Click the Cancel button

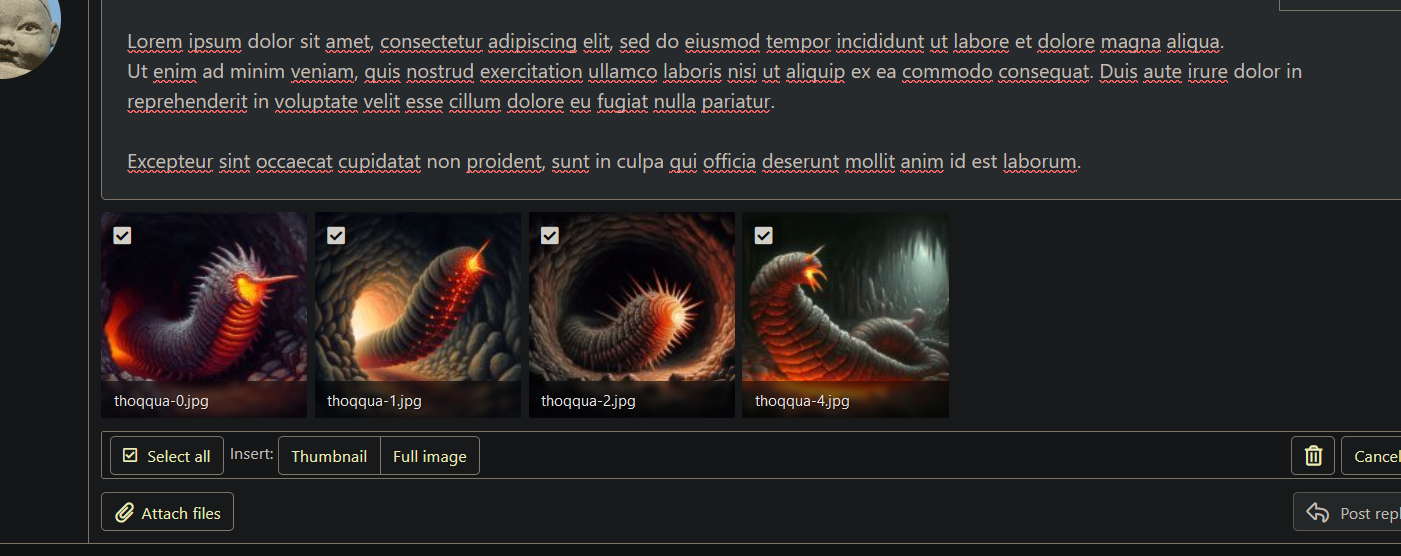[1371, 456]
